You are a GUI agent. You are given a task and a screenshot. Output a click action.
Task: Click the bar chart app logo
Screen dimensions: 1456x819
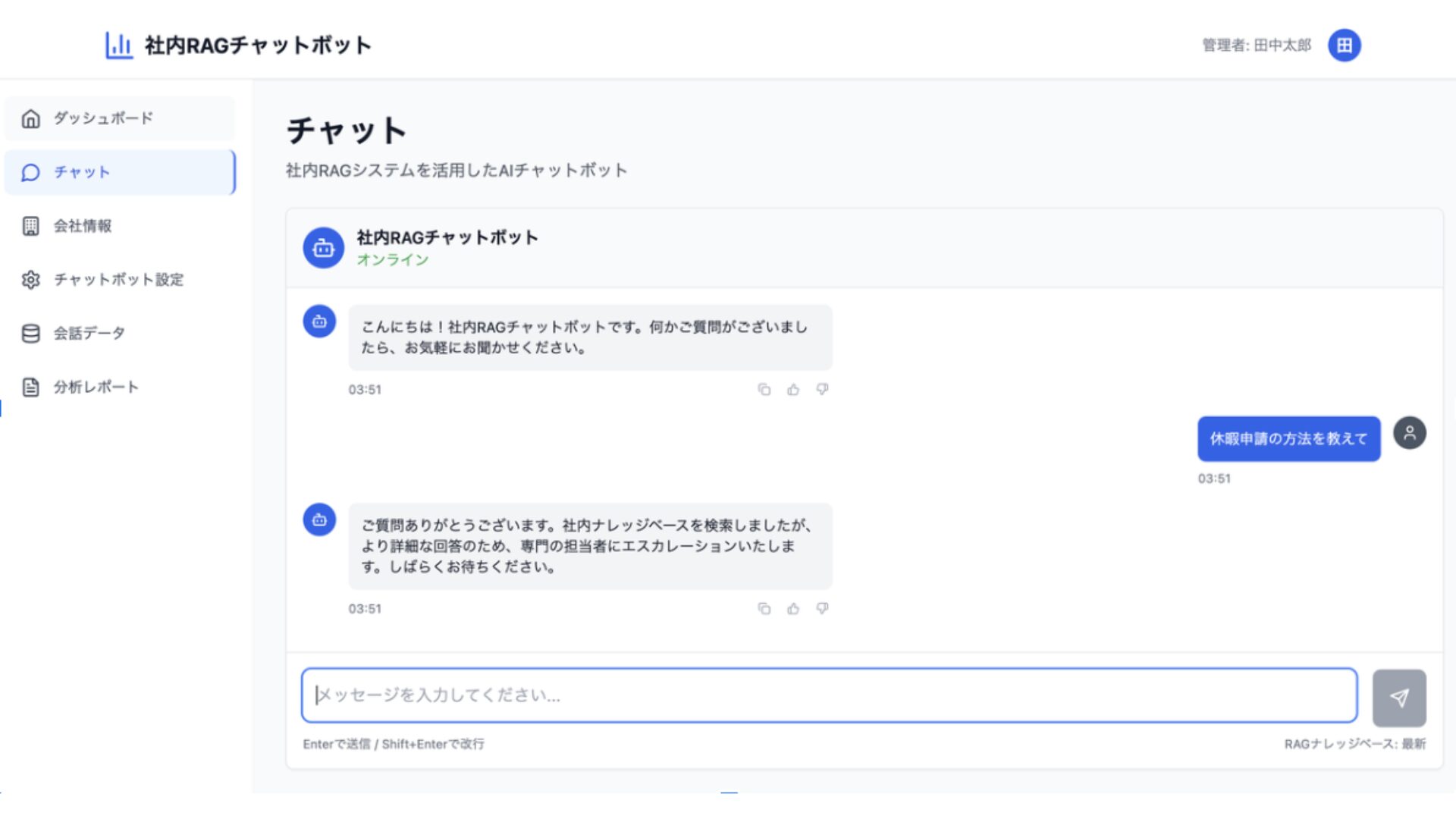coord(119,45)
